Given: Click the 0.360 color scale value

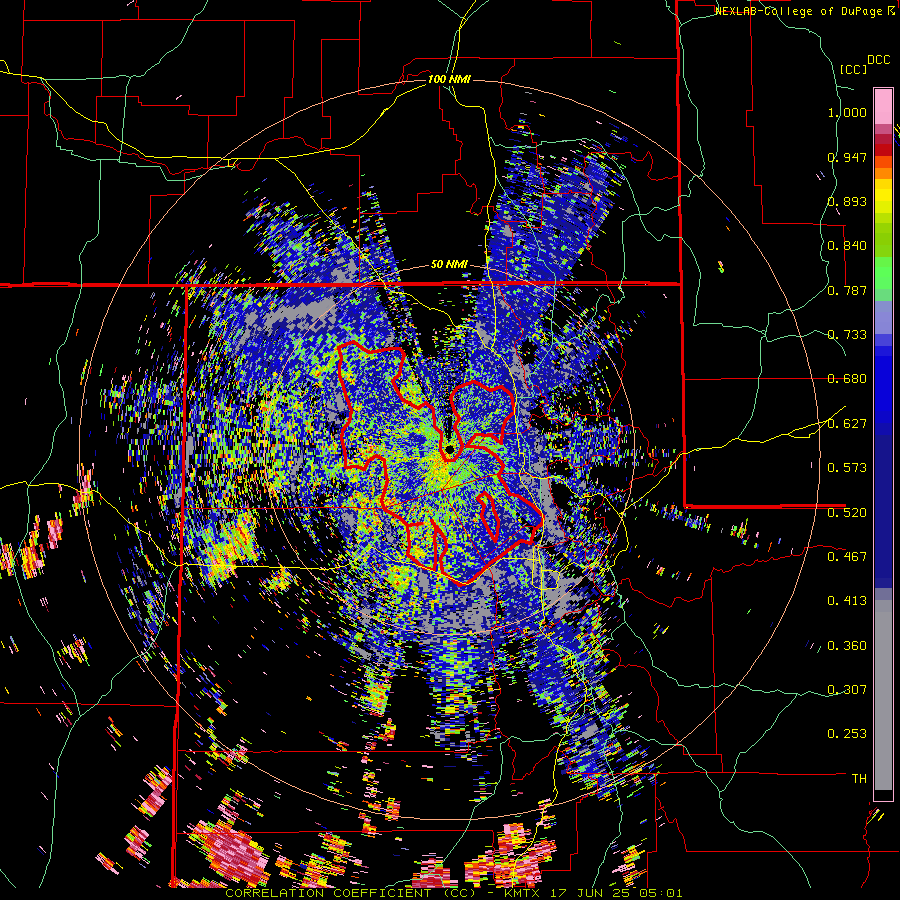Looking at the screenshot, I should (847, 646).
